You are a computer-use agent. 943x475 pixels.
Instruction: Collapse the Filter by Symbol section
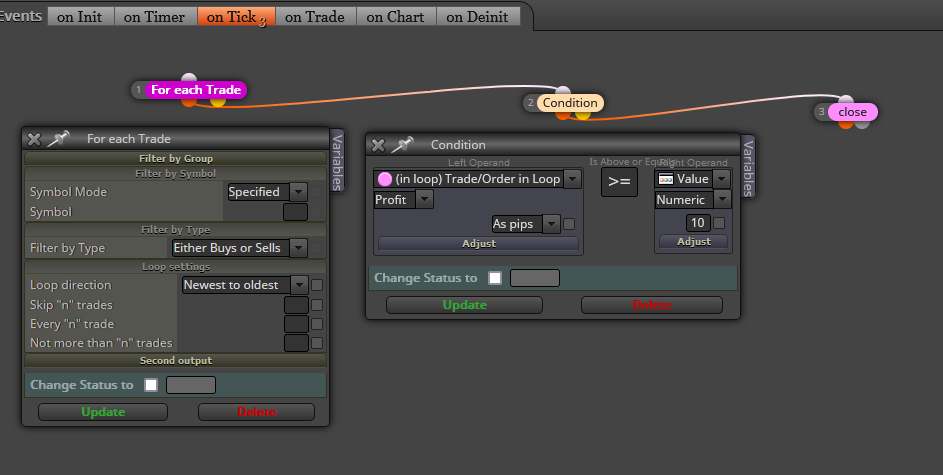(x=176, y=174)
